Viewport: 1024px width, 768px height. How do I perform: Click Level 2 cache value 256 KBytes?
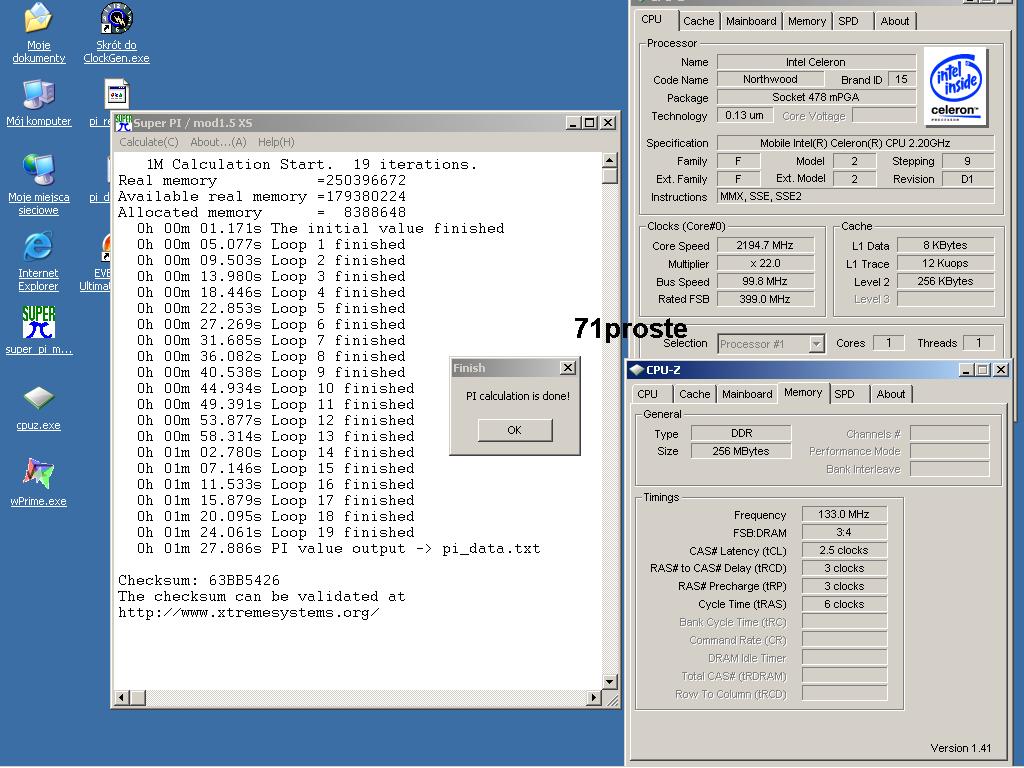point(946,281)
